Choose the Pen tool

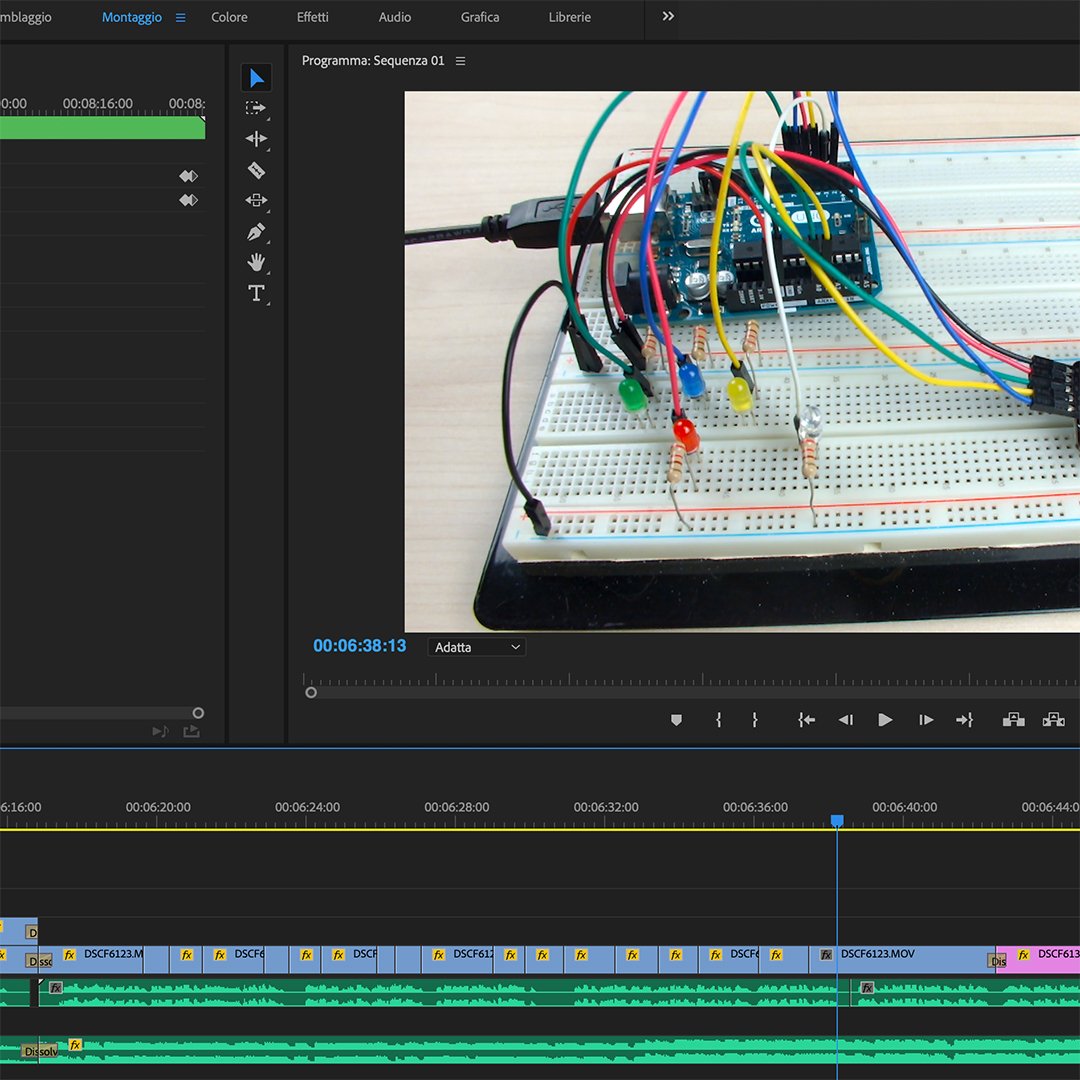[x=256, y=231]
